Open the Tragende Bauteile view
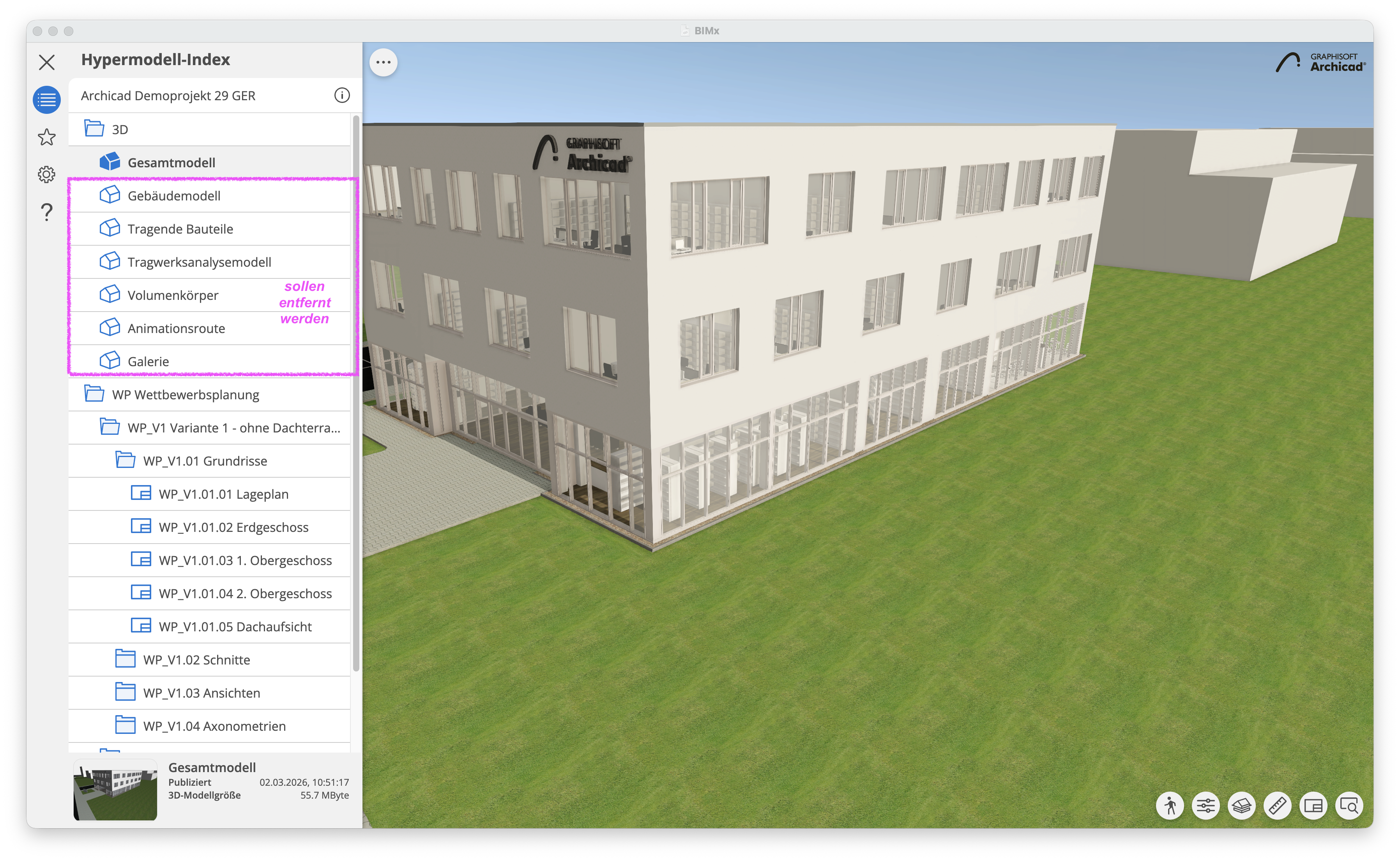The image size is (1400, 861). [209, 229]
